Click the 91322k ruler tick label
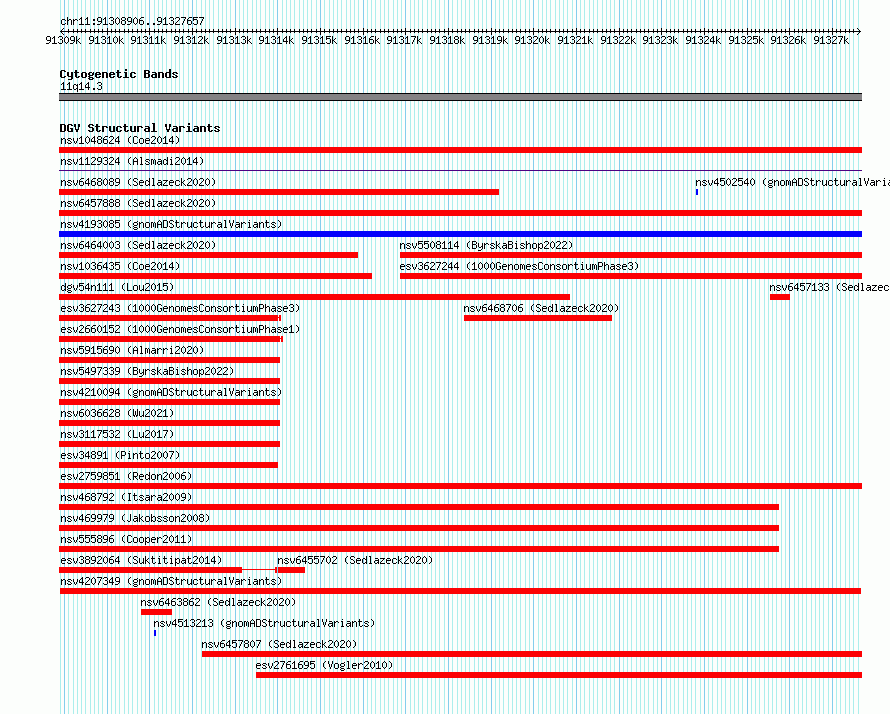890x714 pixels. click(x=618, y=40)
